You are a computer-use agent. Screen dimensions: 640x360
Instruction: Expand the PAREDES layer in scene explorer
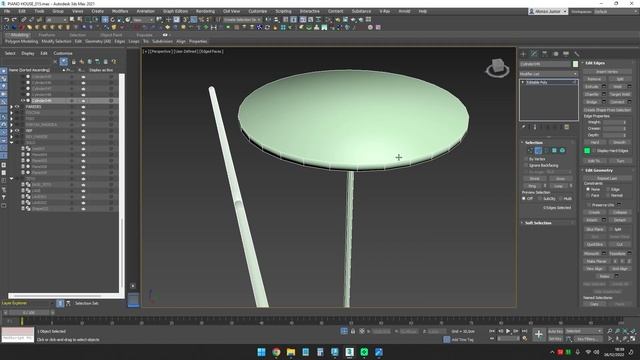click(x=11, y=107)
